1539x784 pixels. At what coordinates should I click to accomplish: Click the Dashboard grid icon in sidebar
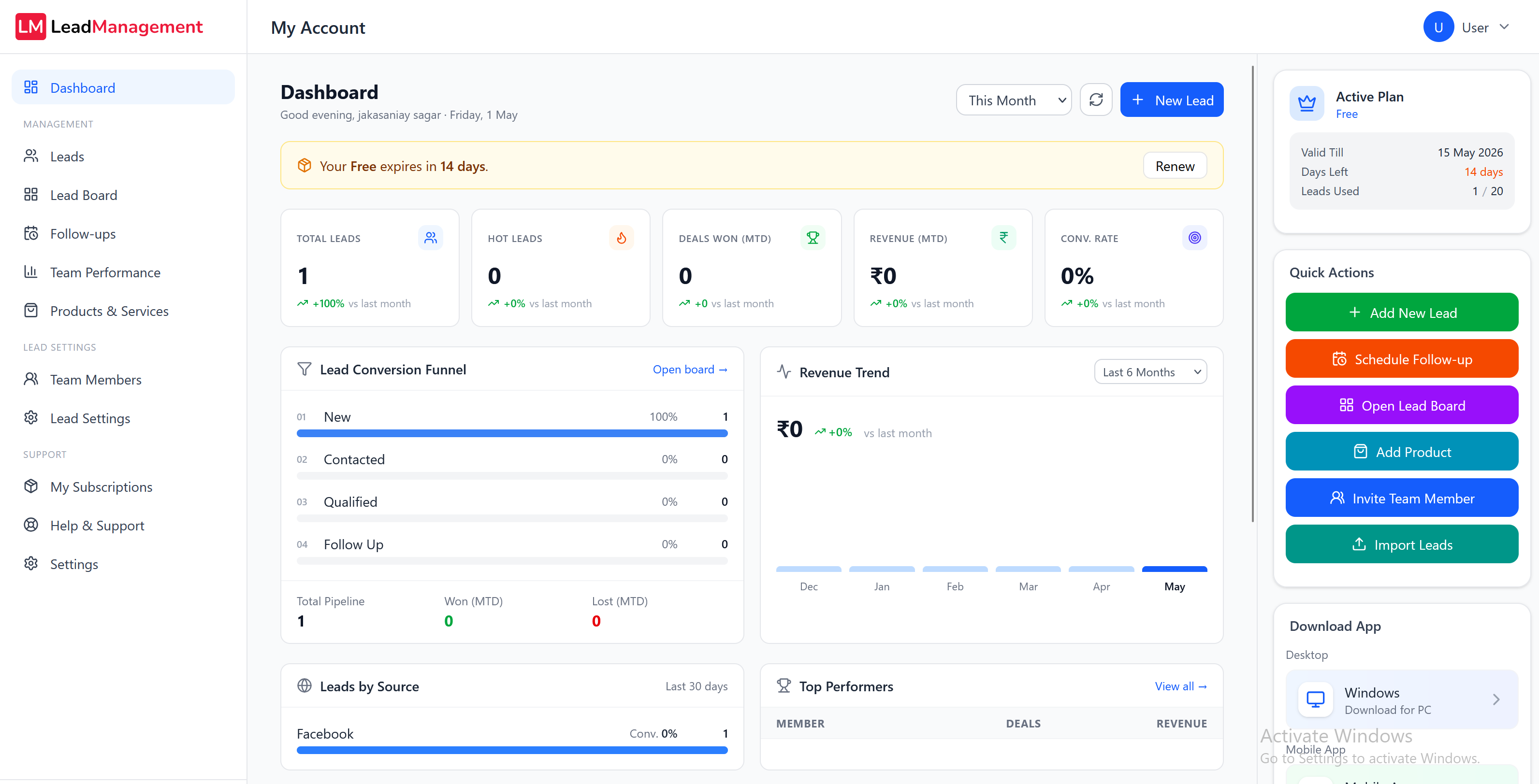pos(31,87)
